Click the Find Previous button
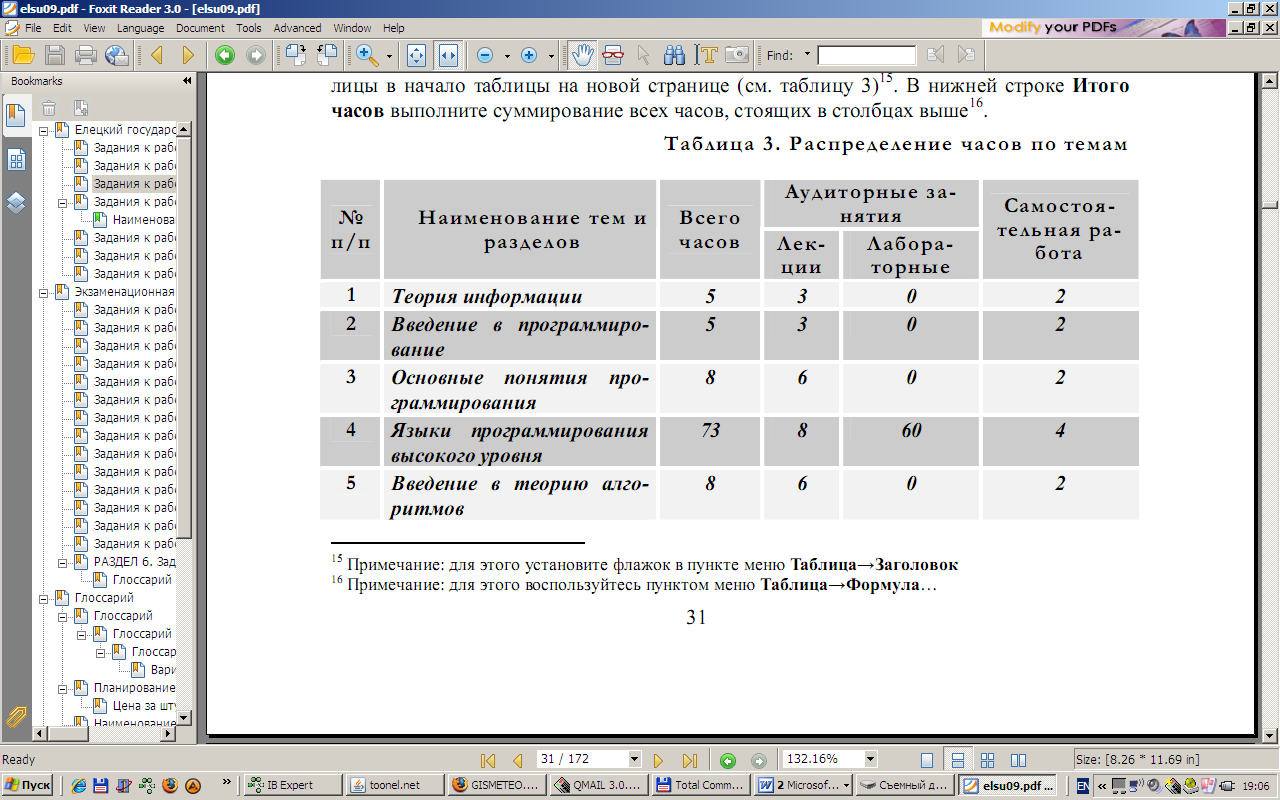1280x800 pixels. [936, 55]
